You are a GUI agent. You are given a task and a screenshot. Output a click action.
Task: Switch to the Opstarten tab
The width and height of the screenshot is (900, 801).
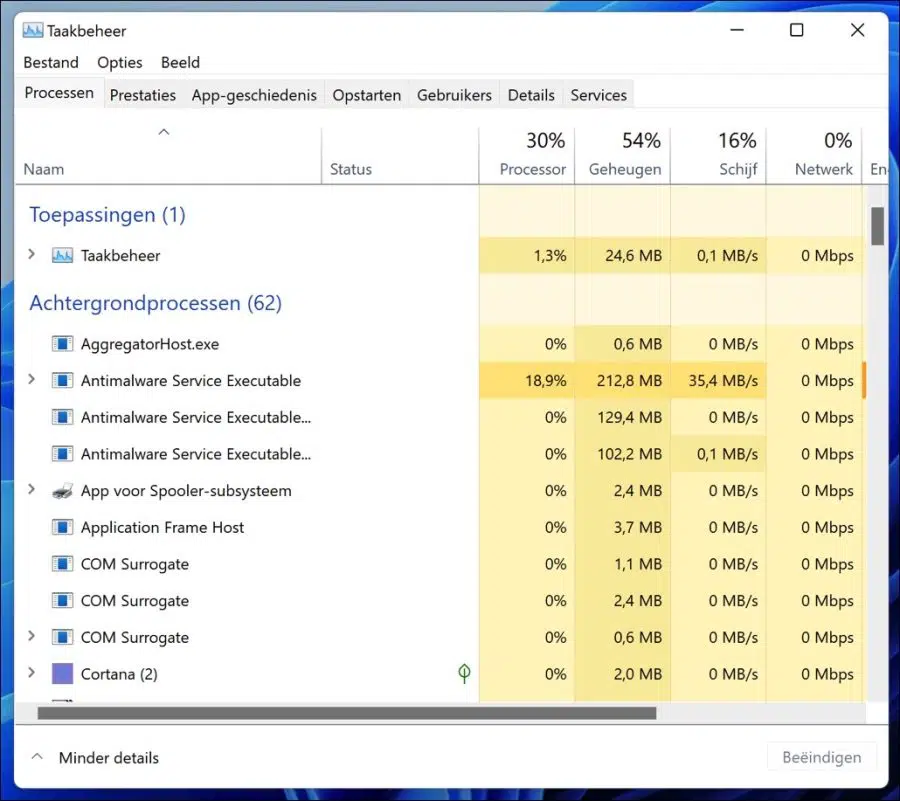coord(367,95)
